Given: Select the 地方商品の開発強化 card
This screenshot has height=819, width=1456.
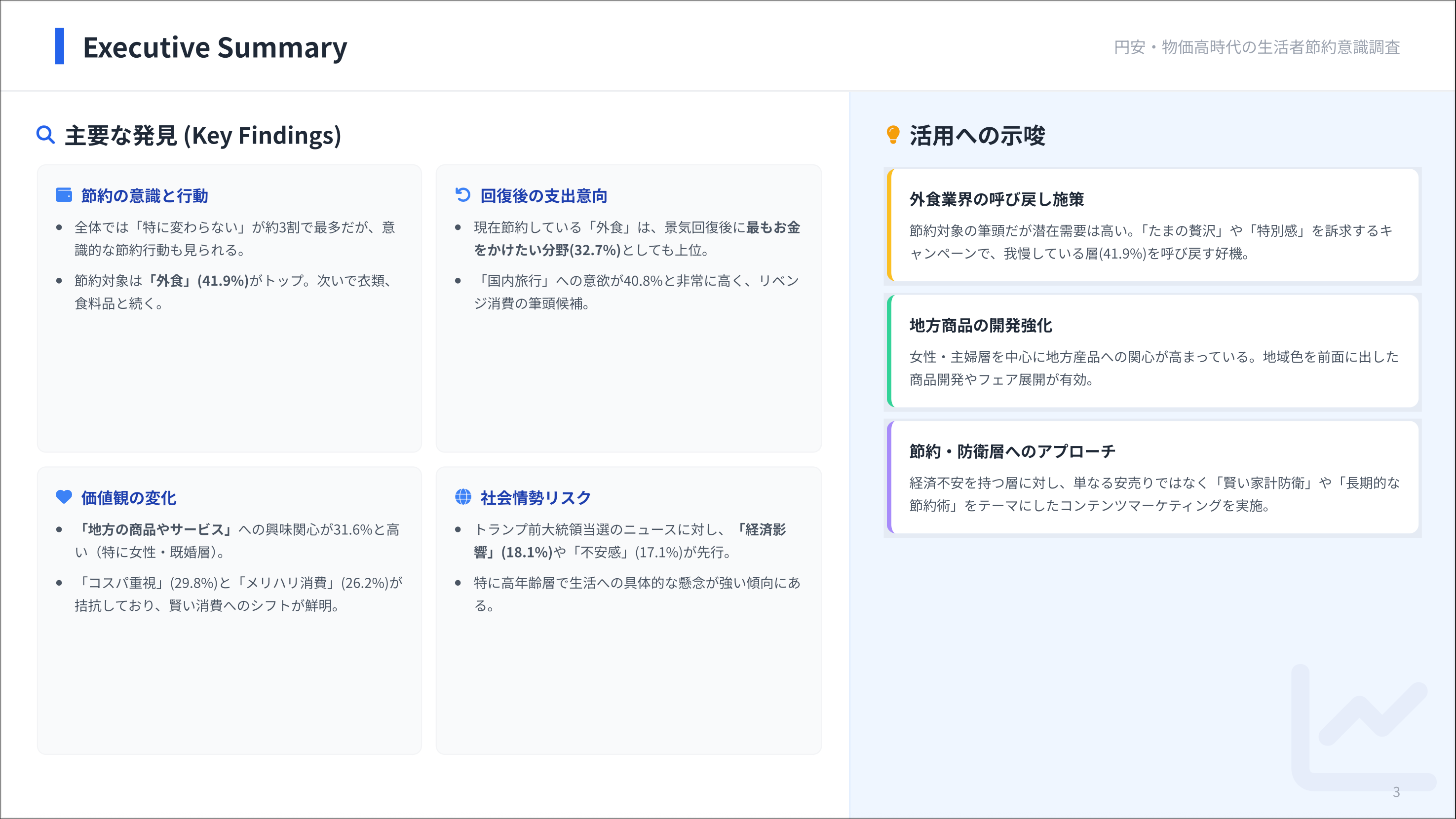Looking at the screenshot, I should click(x=1153, y=351).
